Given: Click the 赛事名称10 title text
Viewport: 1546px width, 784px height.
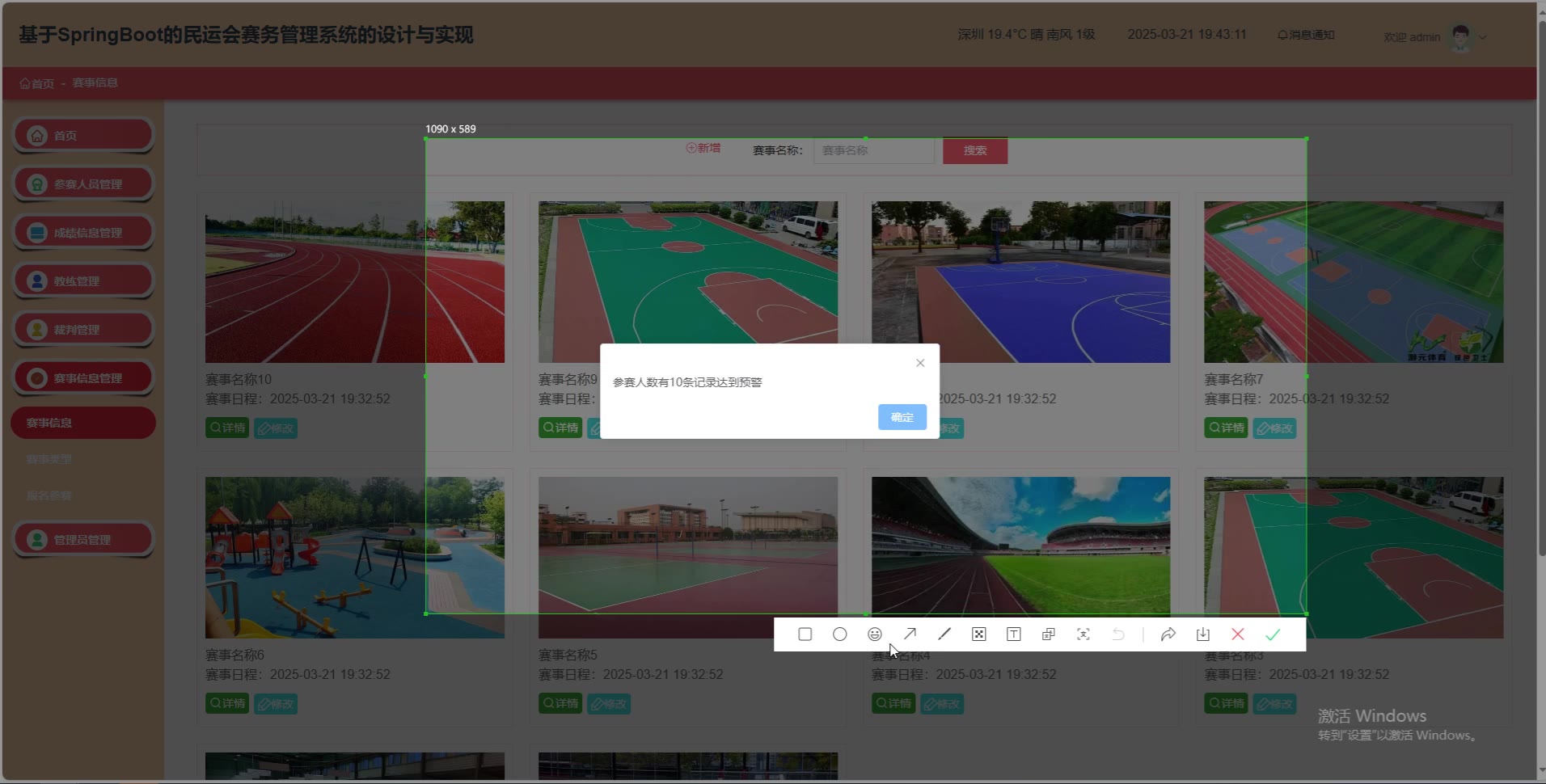Looking at the screenshot, I should 239,379.
